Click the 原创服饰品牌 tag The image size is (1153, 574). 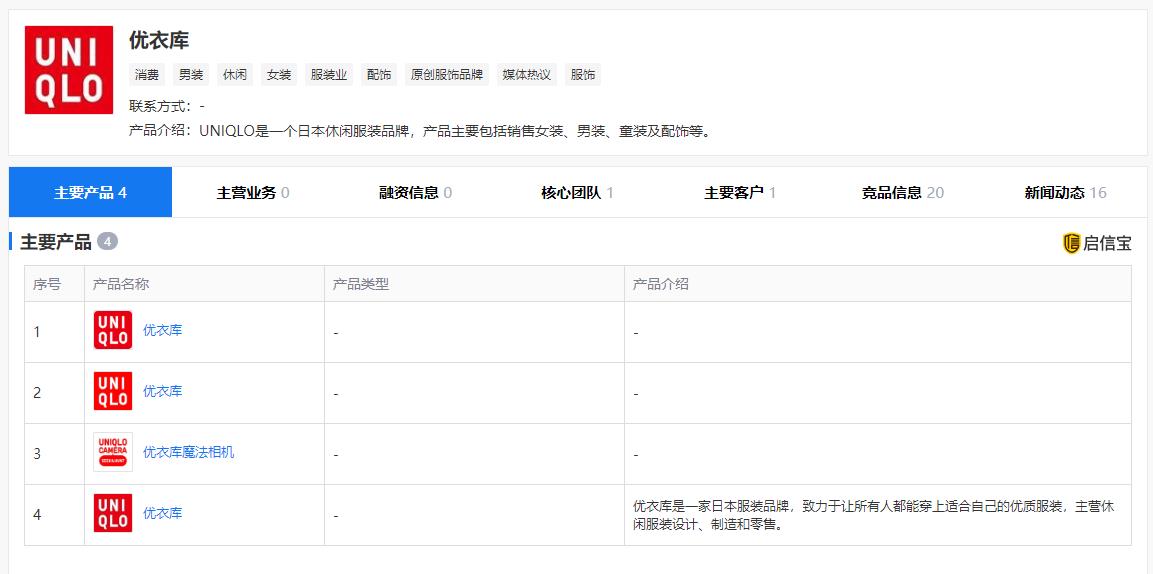[447, 75]
